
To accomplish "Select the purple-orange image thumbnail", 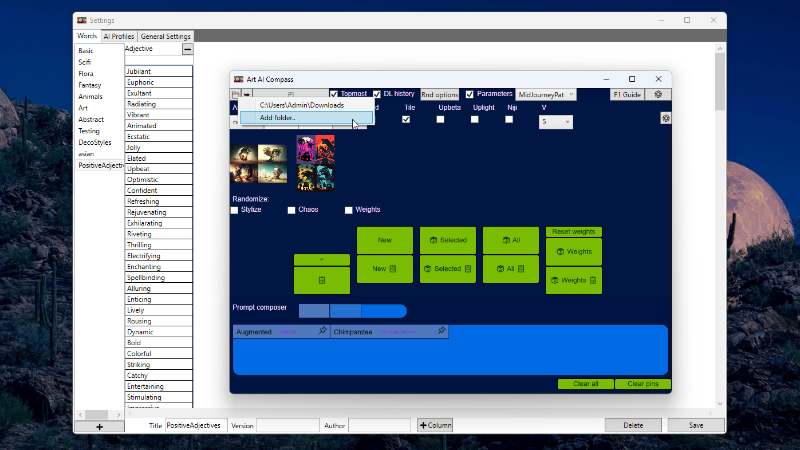I will 316,163.
